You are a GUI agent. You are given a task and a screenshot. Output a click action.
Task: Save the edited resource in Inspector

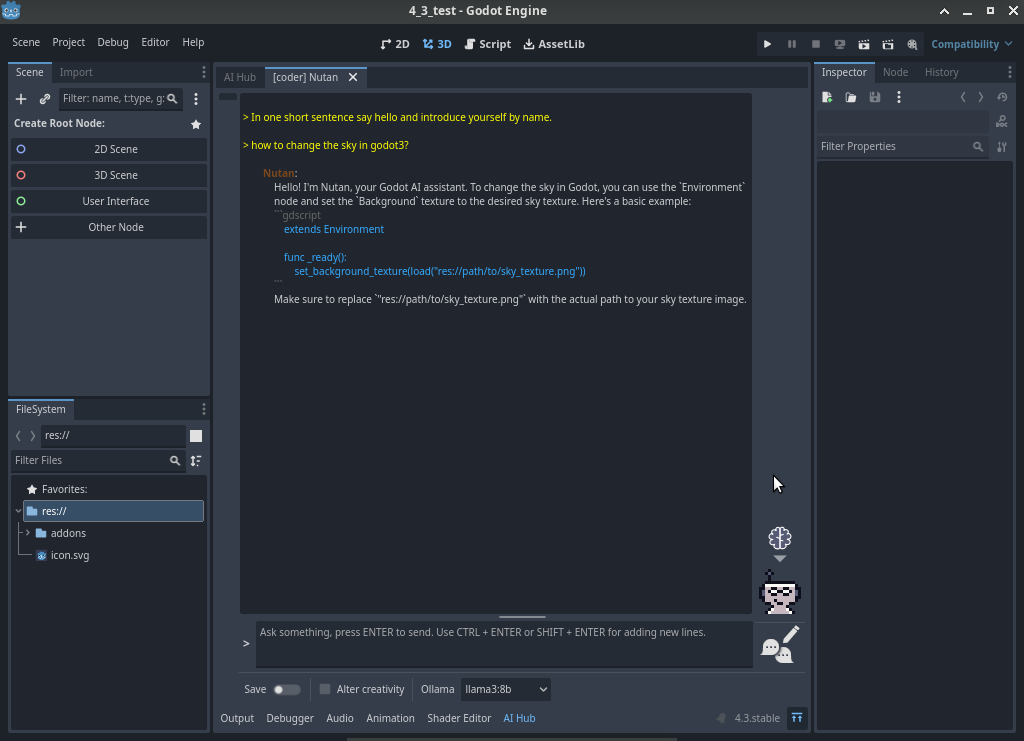click(x=874, y=97)
